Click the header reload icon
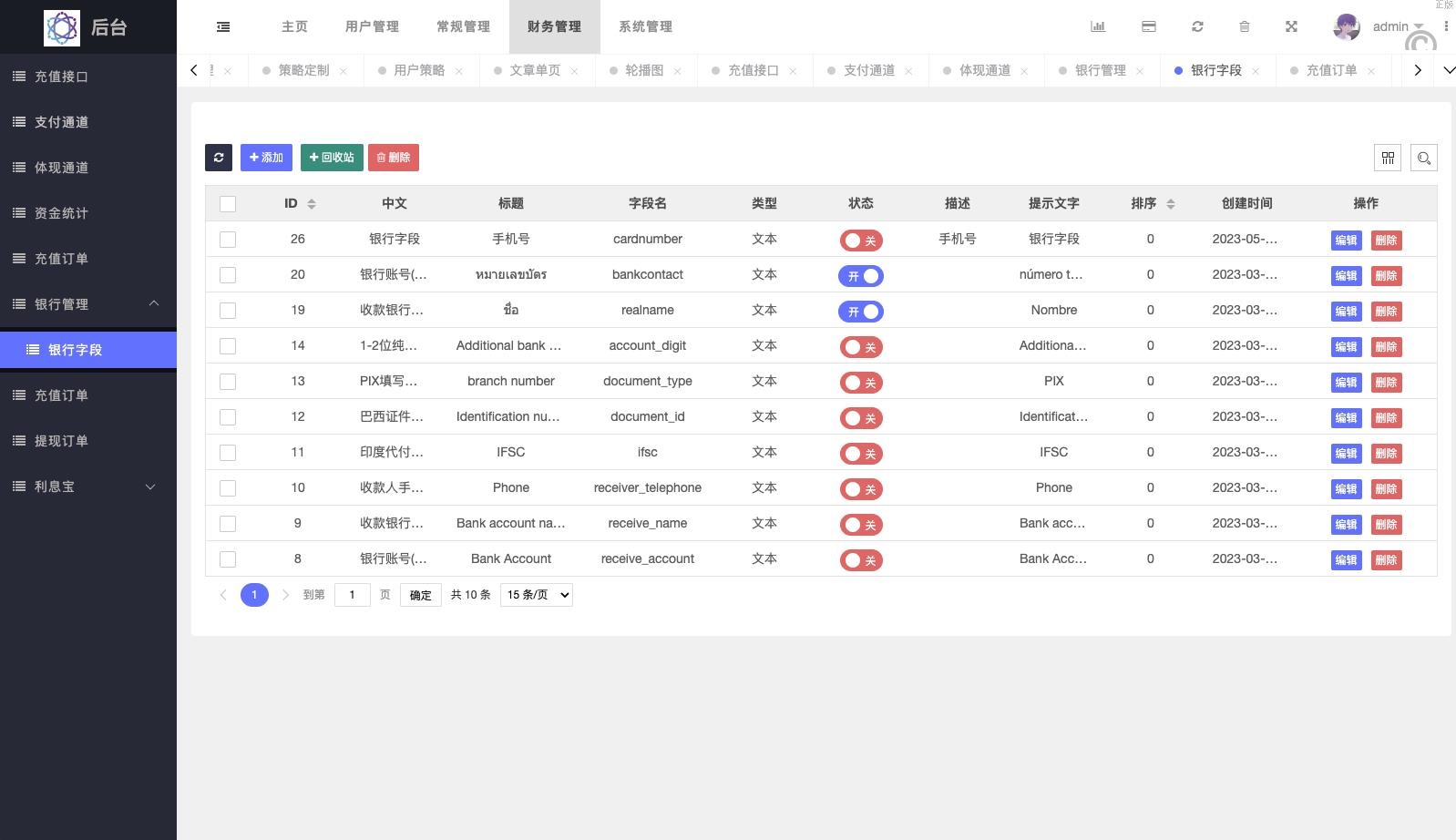The height and width of the screenshot is (840, 1456). click(x=1197, y=27)
